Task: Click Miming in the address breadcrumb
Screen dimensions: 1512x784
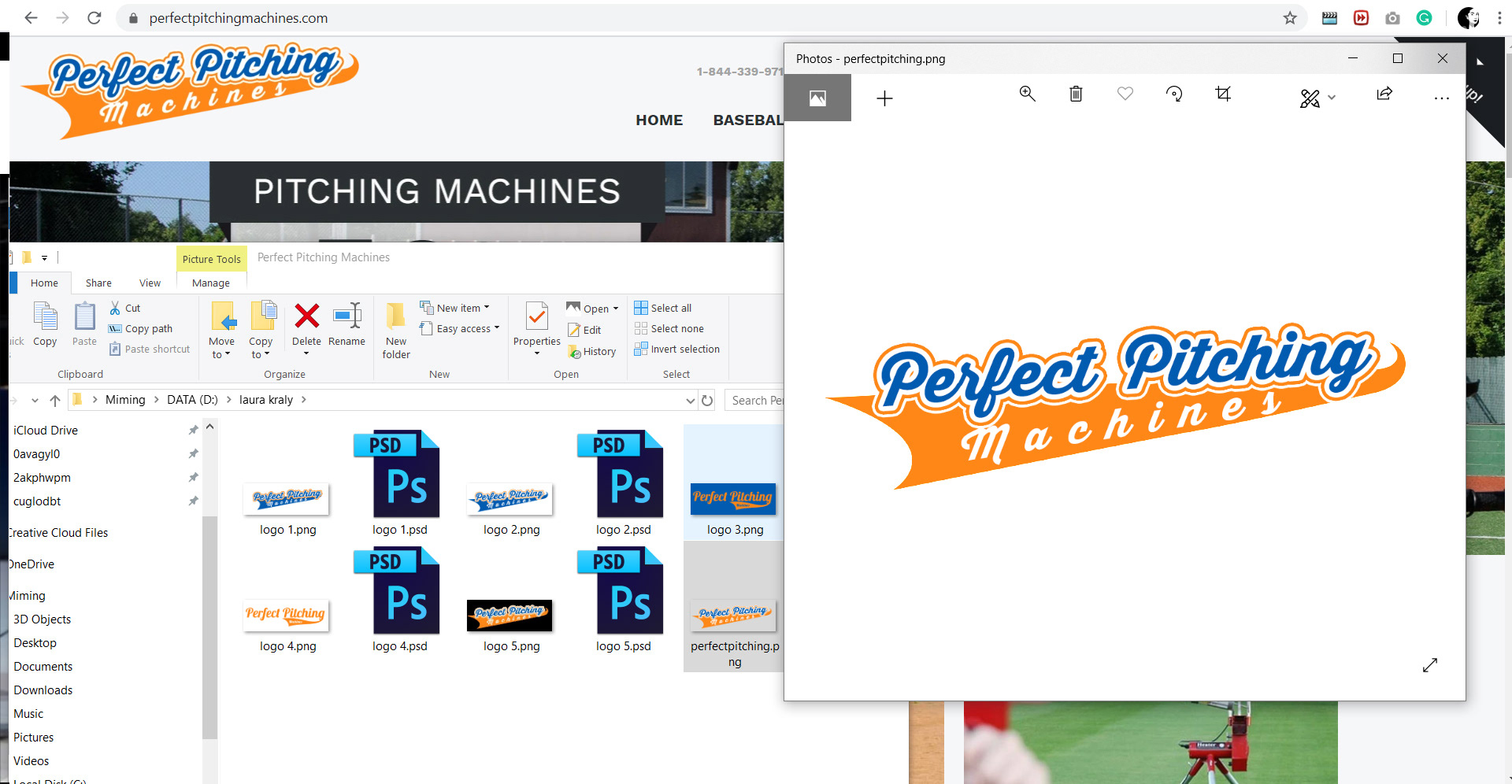Action: coord(125,400)
